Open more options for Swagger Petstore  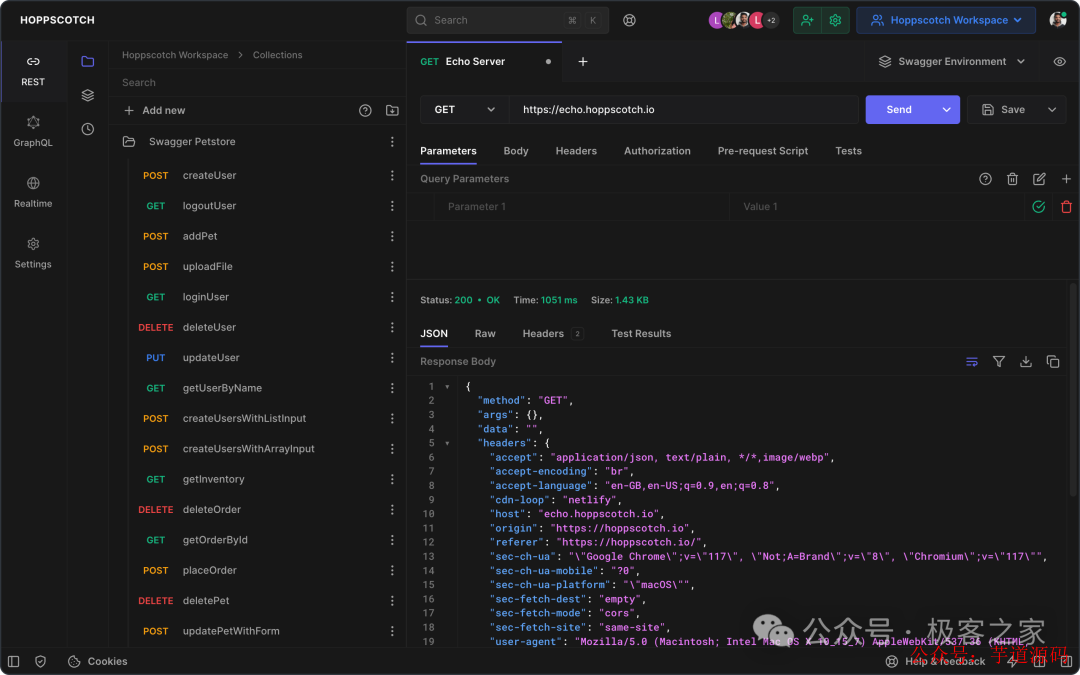(392, 142)
